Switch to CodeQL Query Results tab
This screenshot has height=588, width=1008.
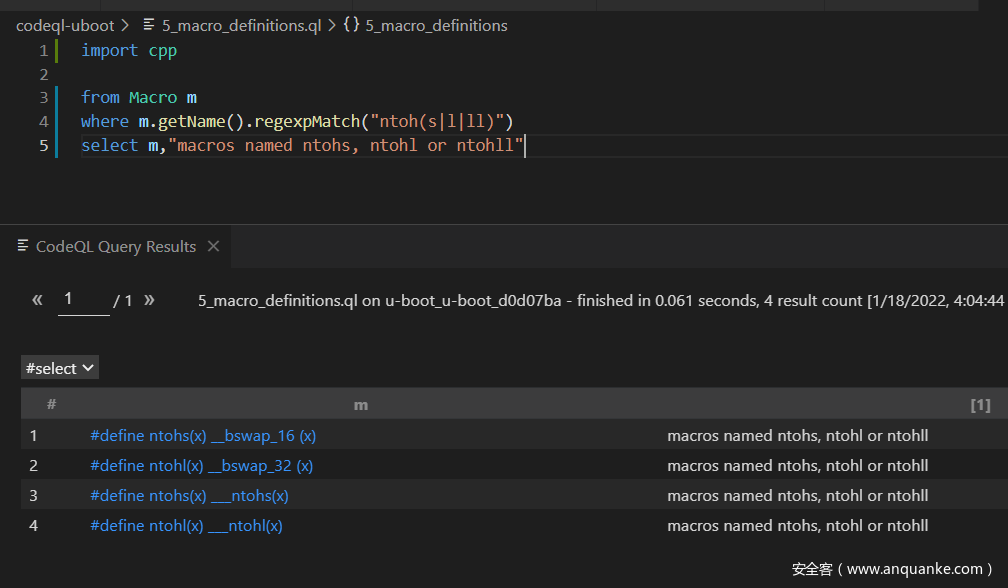(115, 247)
